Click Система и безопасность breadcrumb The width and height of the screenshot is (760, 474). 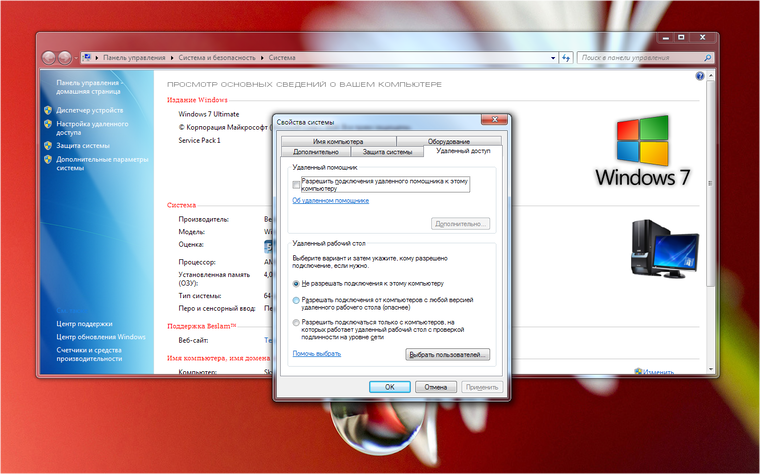coord(217,58)
